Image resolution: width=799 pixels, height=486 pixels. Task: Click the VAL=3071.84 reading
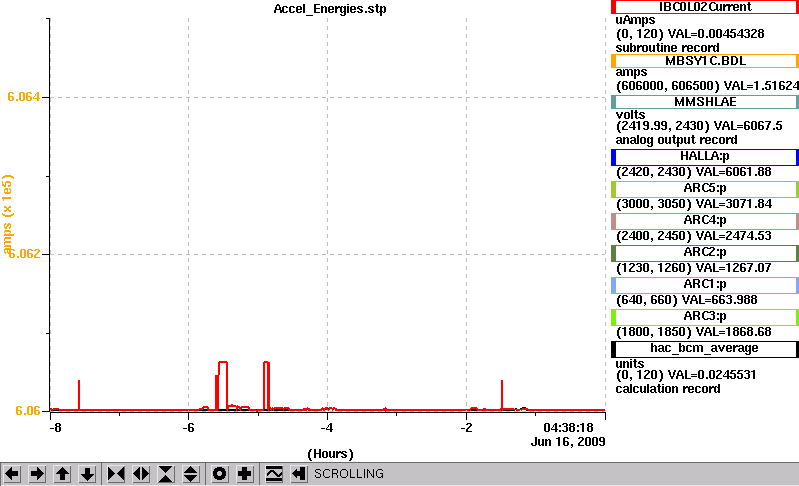click(x=734, y=204)
